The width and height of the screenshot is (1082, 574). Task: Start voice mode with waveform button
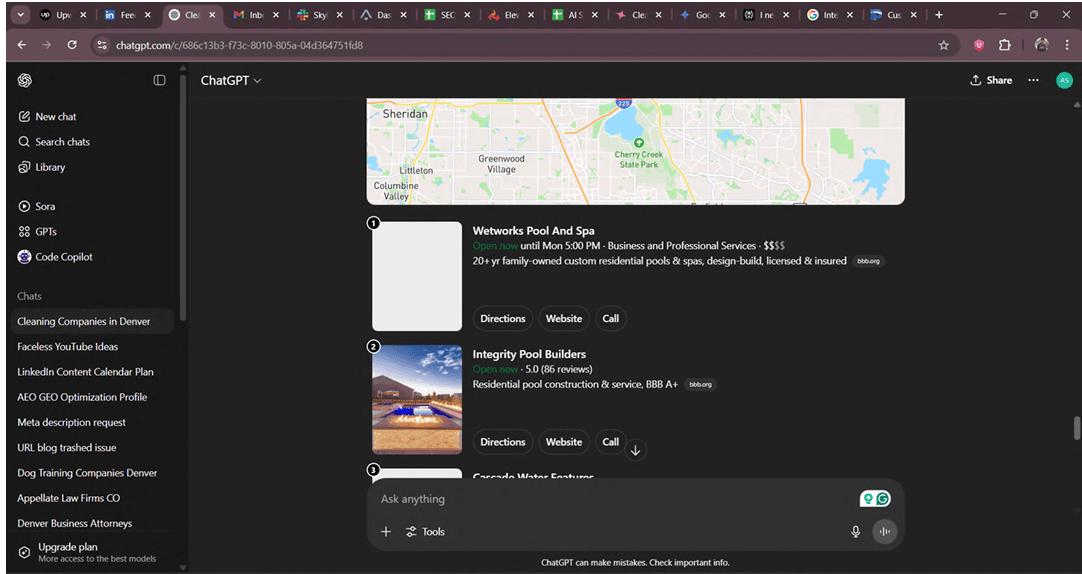(884, 532)
